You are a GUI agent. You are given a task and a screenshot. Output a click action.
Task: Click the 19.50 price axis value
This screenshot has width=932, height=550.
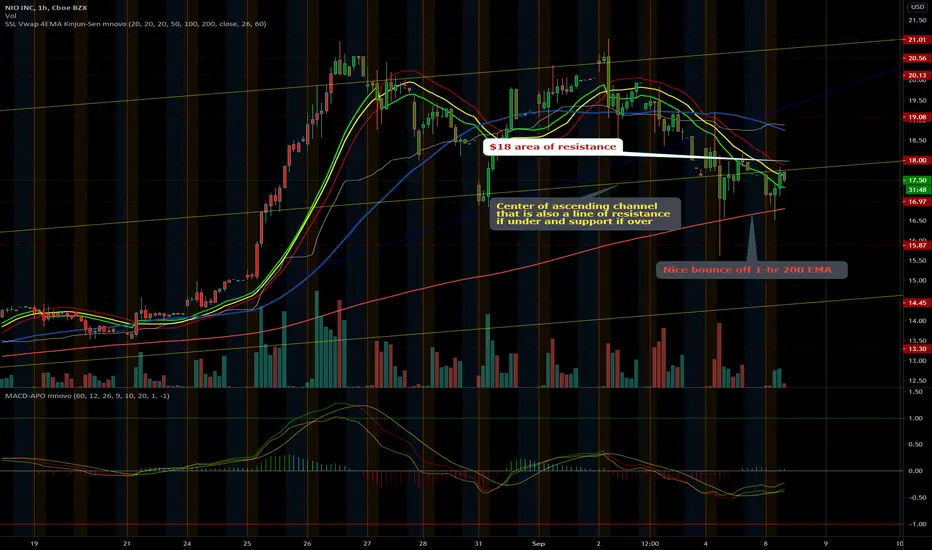tap(918, 100)
